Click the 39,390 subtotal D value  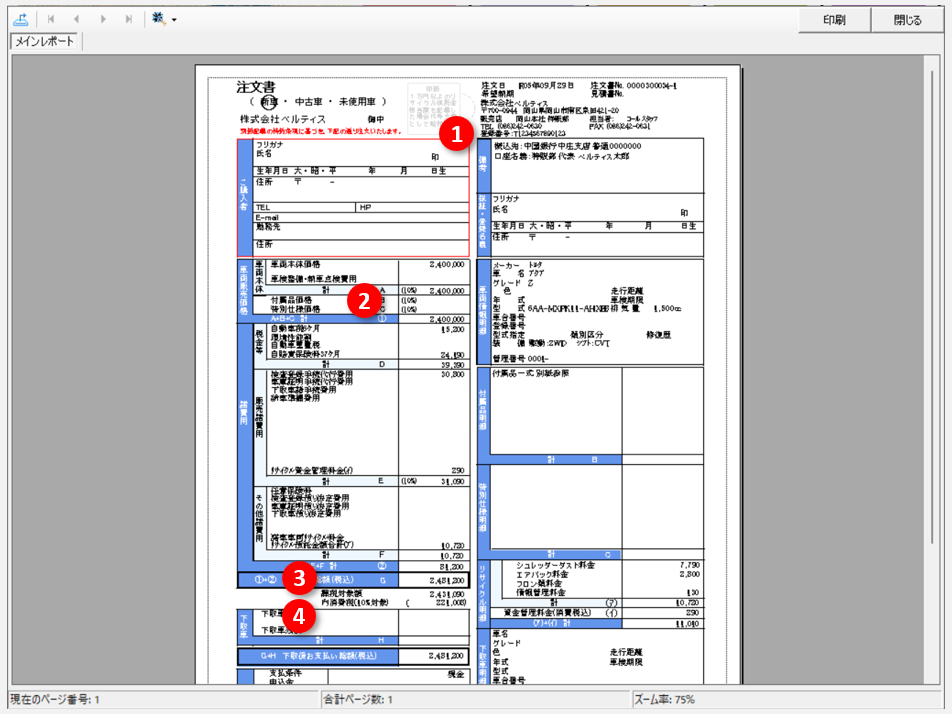click(x=452, y=365)
